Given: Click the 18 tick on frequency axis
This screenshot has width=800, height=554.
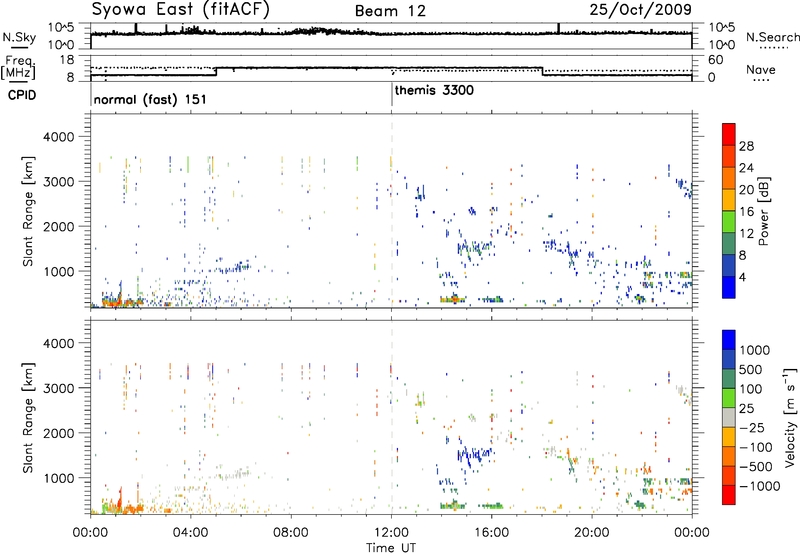Looking at the screenshot, I should pos(66,60).
